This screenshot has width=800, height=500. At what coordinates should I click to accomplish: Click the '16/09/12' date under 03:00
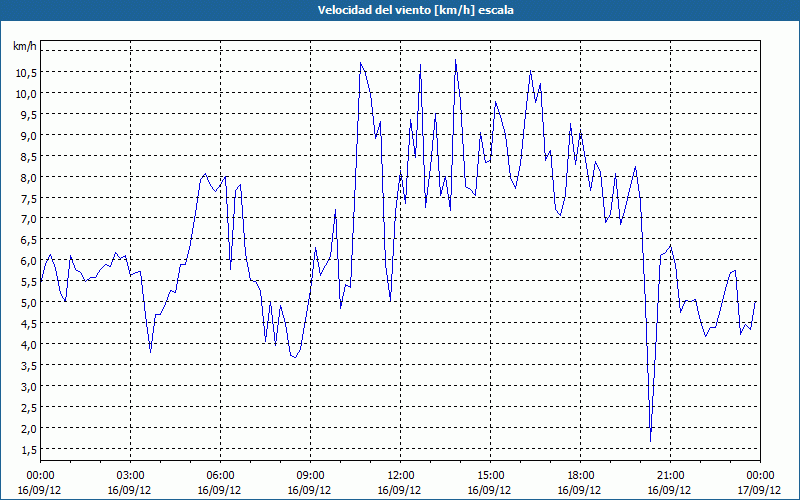click(x=130, y=490)
